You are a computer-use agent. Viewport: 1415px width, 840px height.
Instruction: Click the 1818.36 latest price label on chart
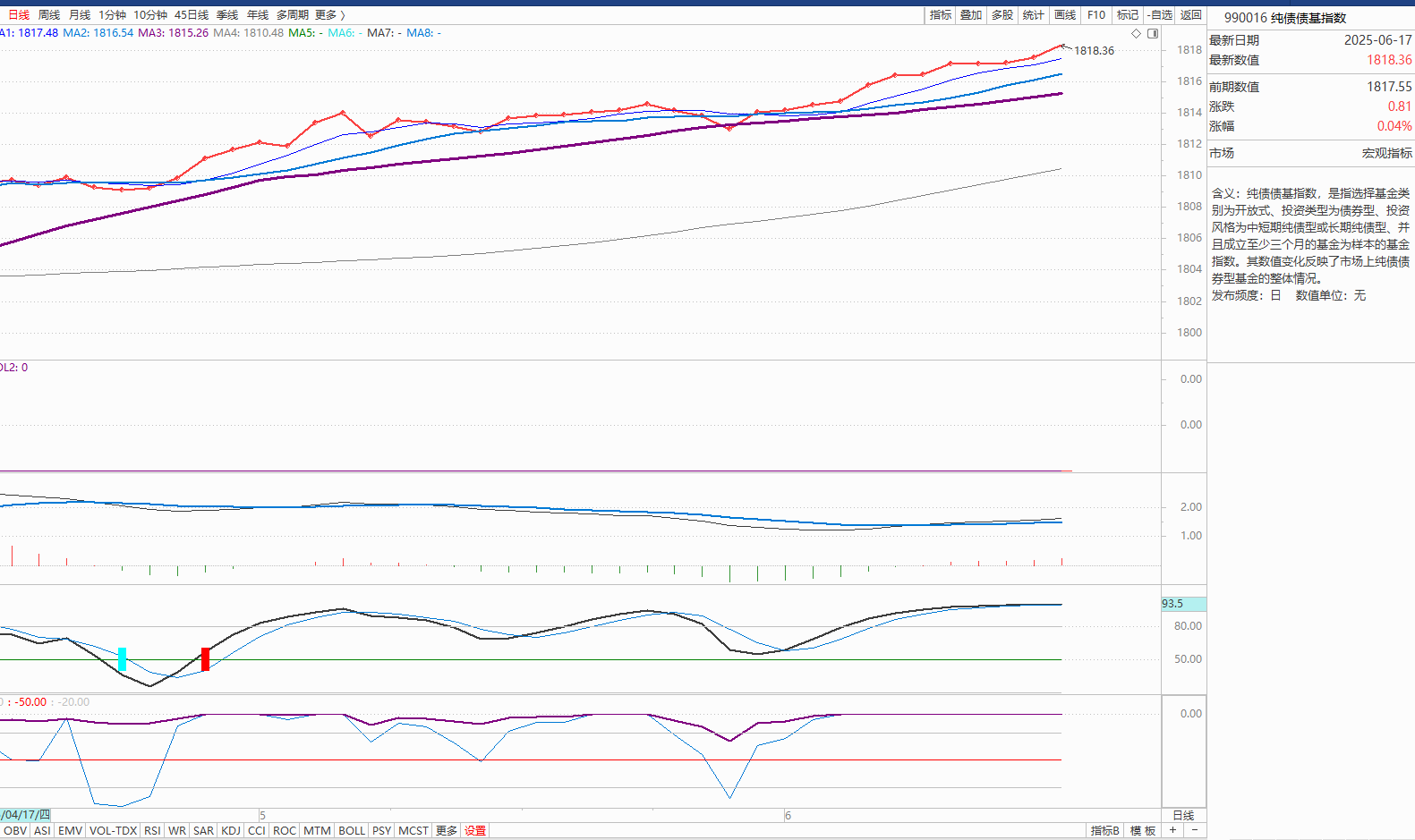1094,51
